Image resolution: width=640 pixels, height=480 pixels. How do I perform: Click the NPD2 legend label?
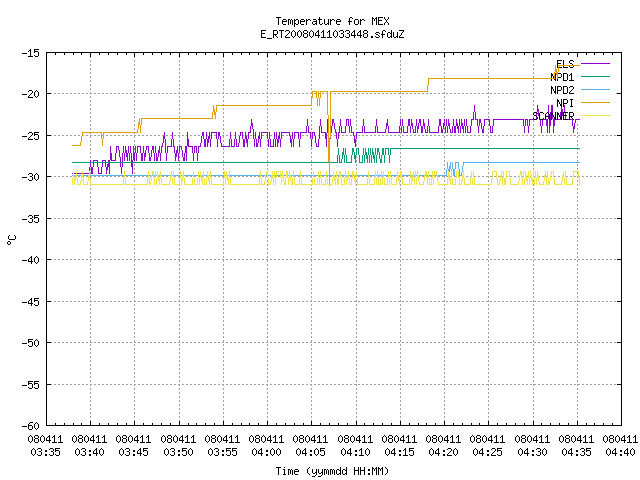[562, 90]
